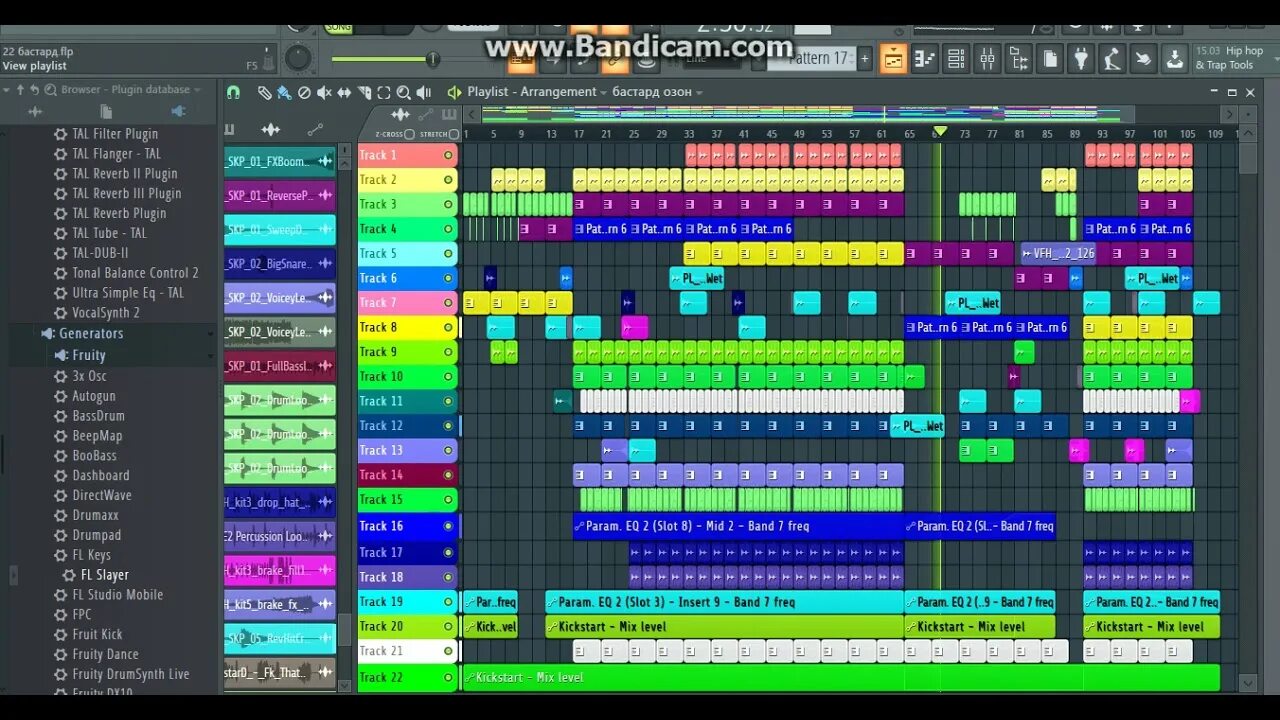Select the E2 Percussion Loo.. picker item
Image resolution: width=1280 pixels, height=720 pixels.
pyautogui.click(x=280, y=537)
